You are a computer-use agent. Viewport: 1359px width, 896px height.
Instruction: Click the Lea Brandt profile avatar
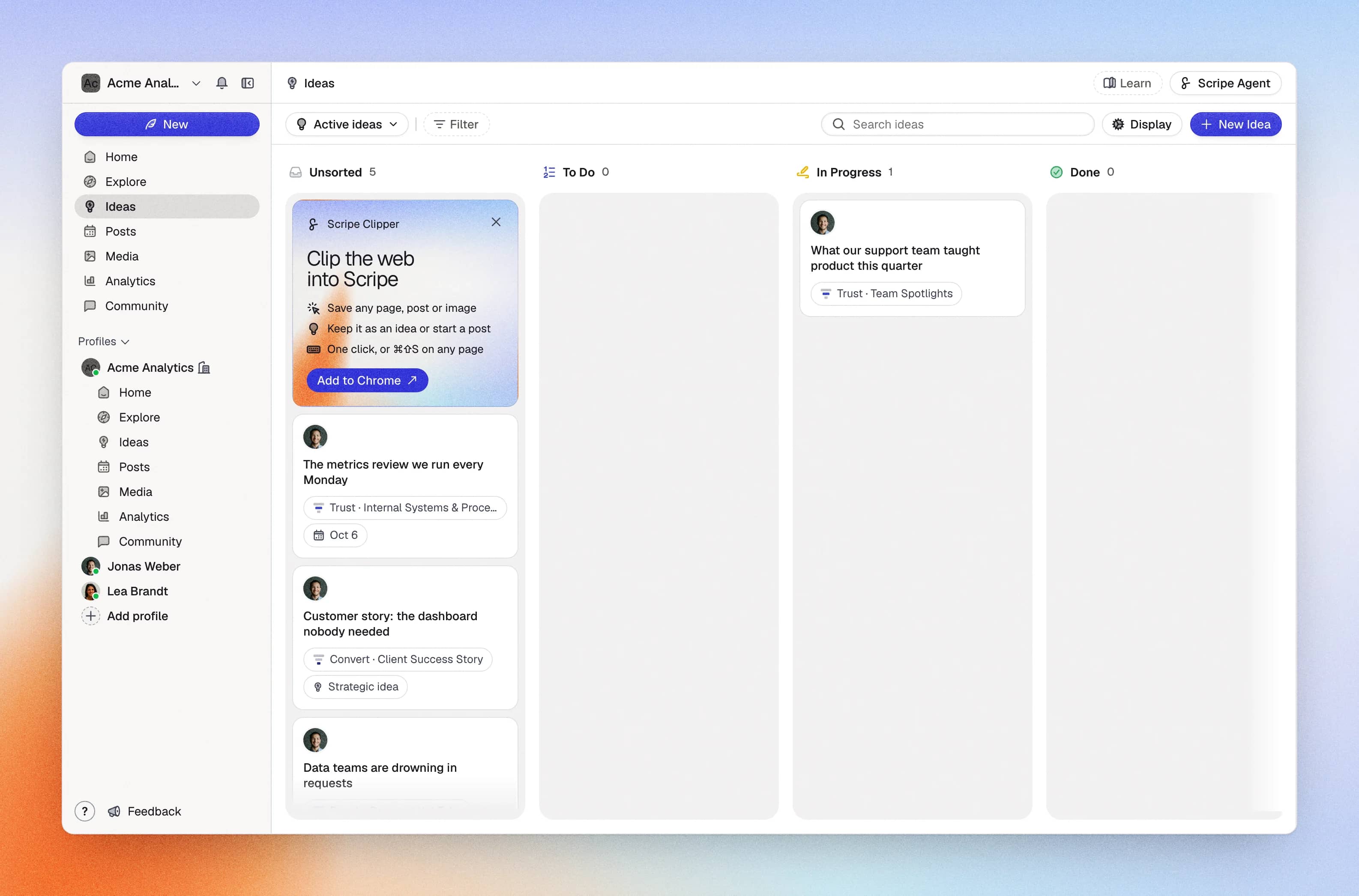(90, 591)
